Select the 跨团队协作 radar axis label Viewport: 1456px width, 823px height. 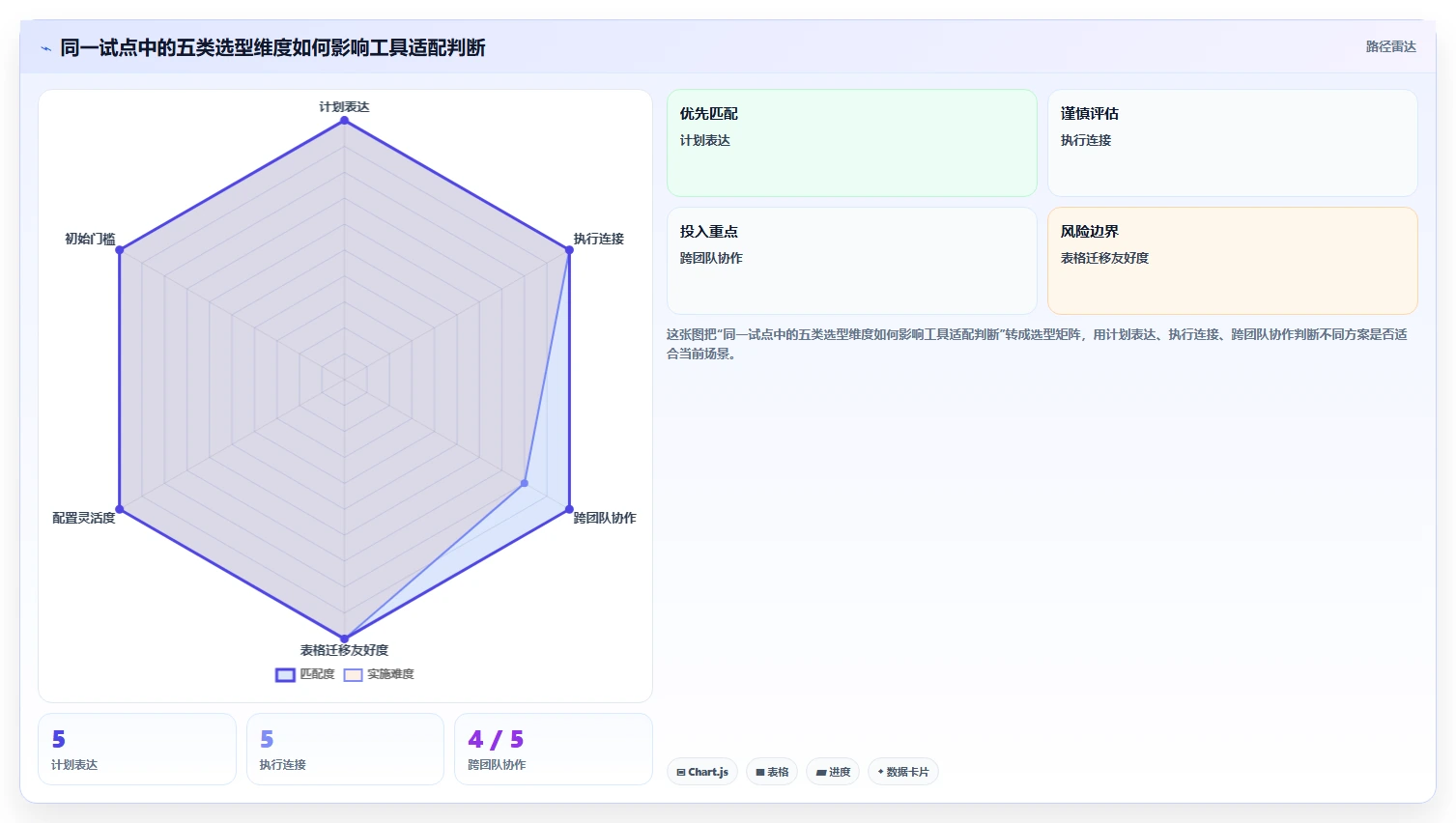tap(605, 518)
